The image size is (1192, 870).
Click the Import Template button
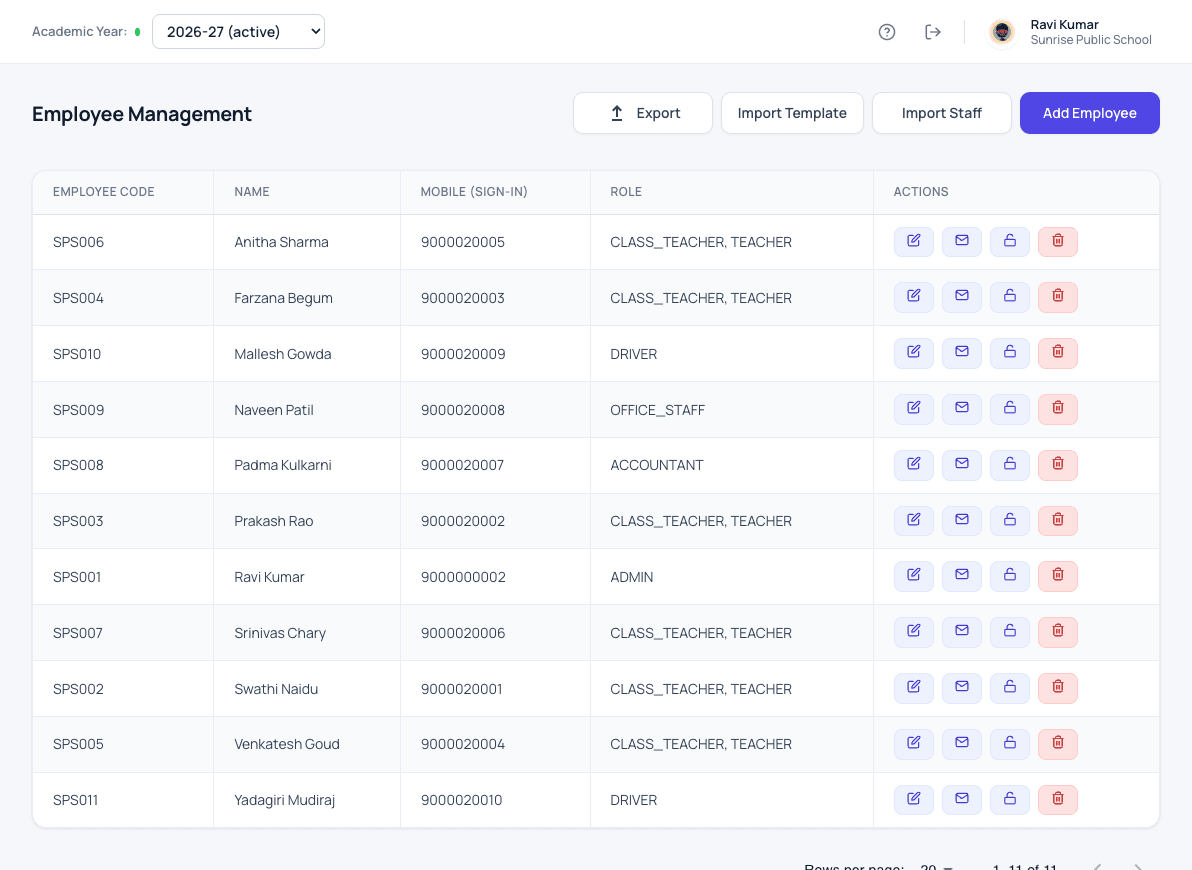[x=792, y=113]
